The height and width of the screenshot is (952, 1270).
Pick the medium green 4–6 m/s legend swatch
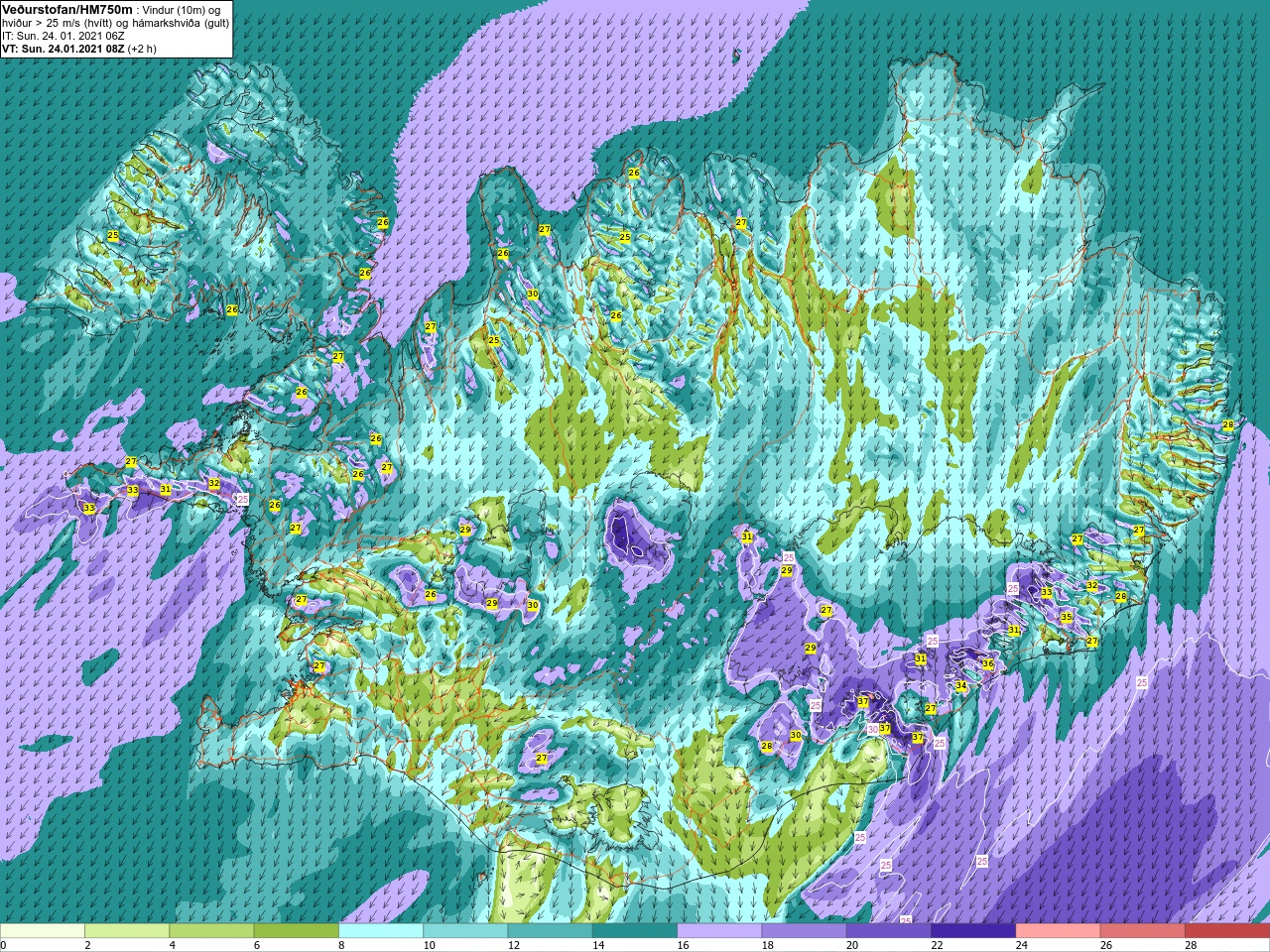[211, 931]
